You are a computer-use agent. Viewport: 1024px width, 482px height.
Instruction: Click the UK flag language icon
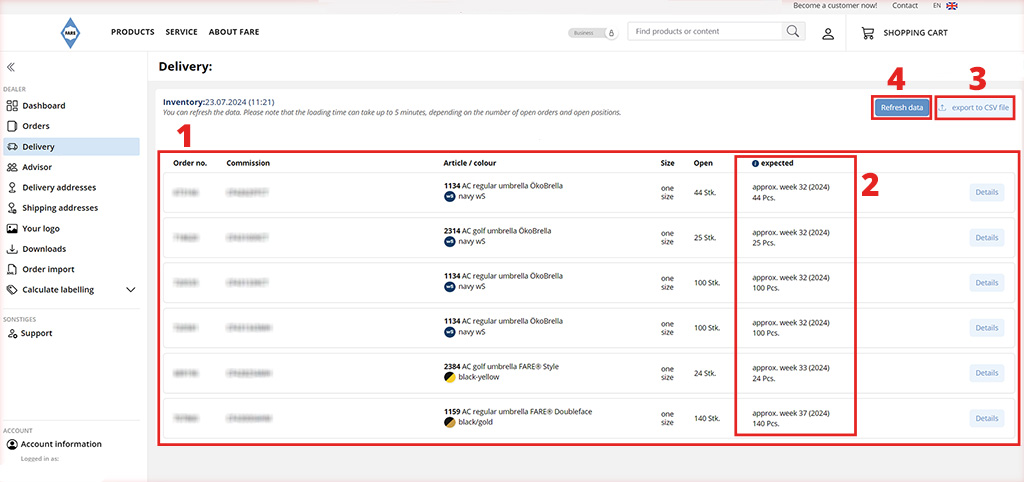[952, 6]
